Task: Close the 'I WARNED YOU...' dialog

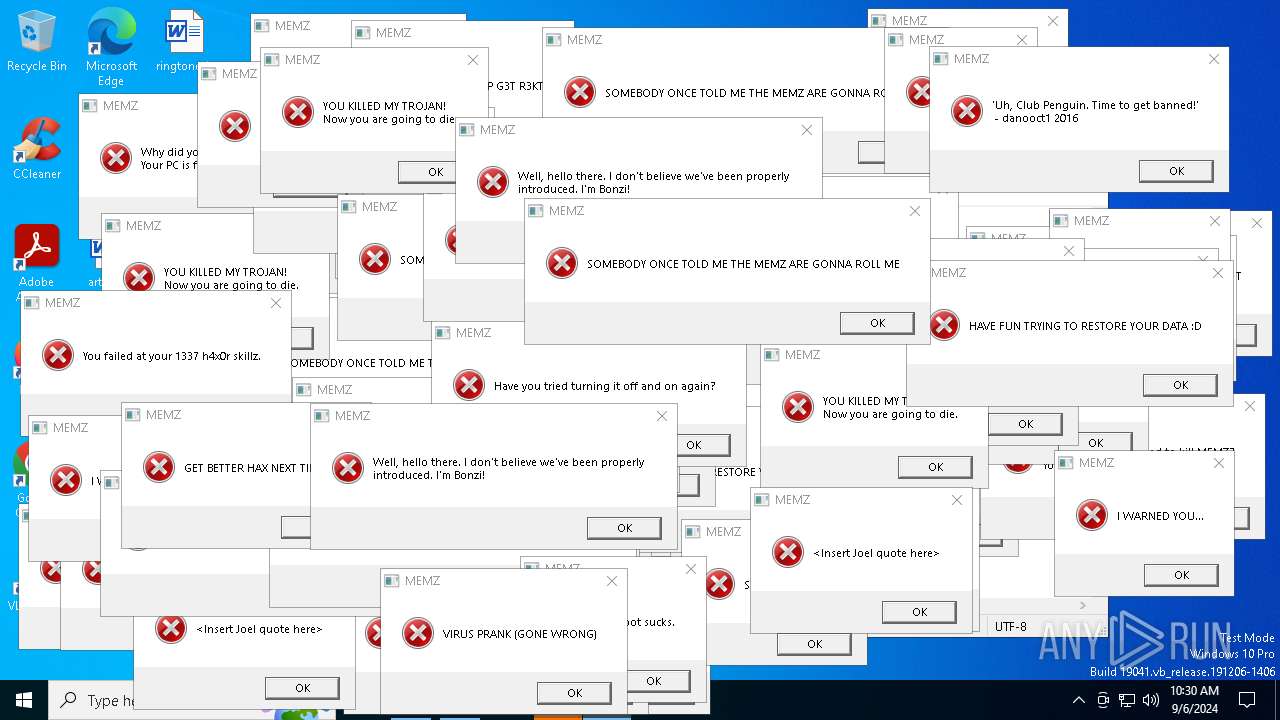Action: pyautogui.click(x=1218, y=463)
